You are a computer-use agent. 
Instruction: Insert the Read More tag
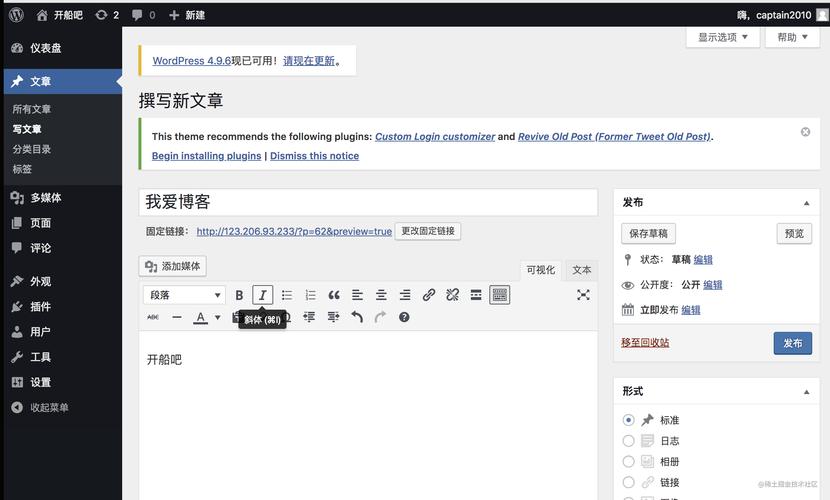click(x=476, y=295)
